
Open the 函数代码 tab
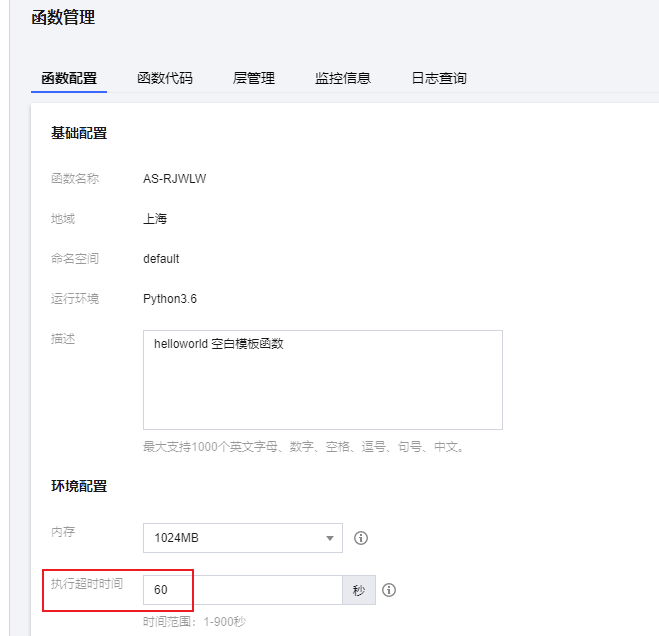165,78
